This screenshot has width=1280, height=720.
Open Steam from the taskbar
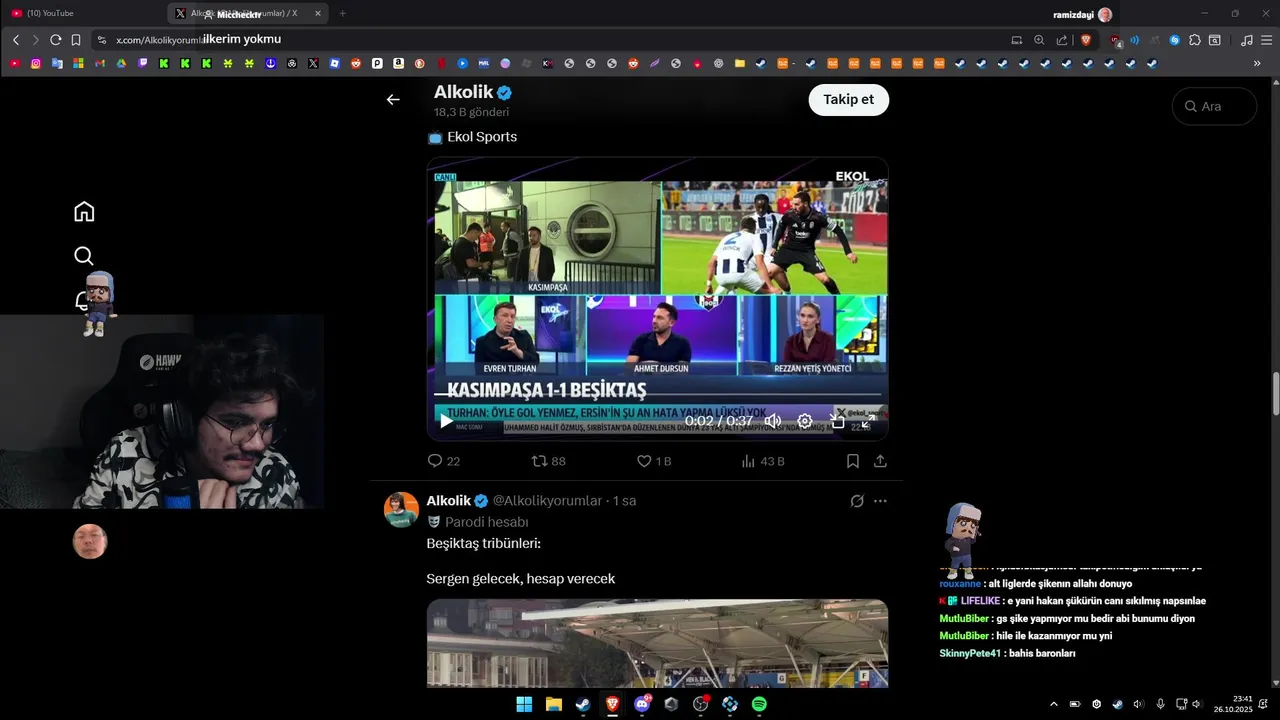pos(582,704)
